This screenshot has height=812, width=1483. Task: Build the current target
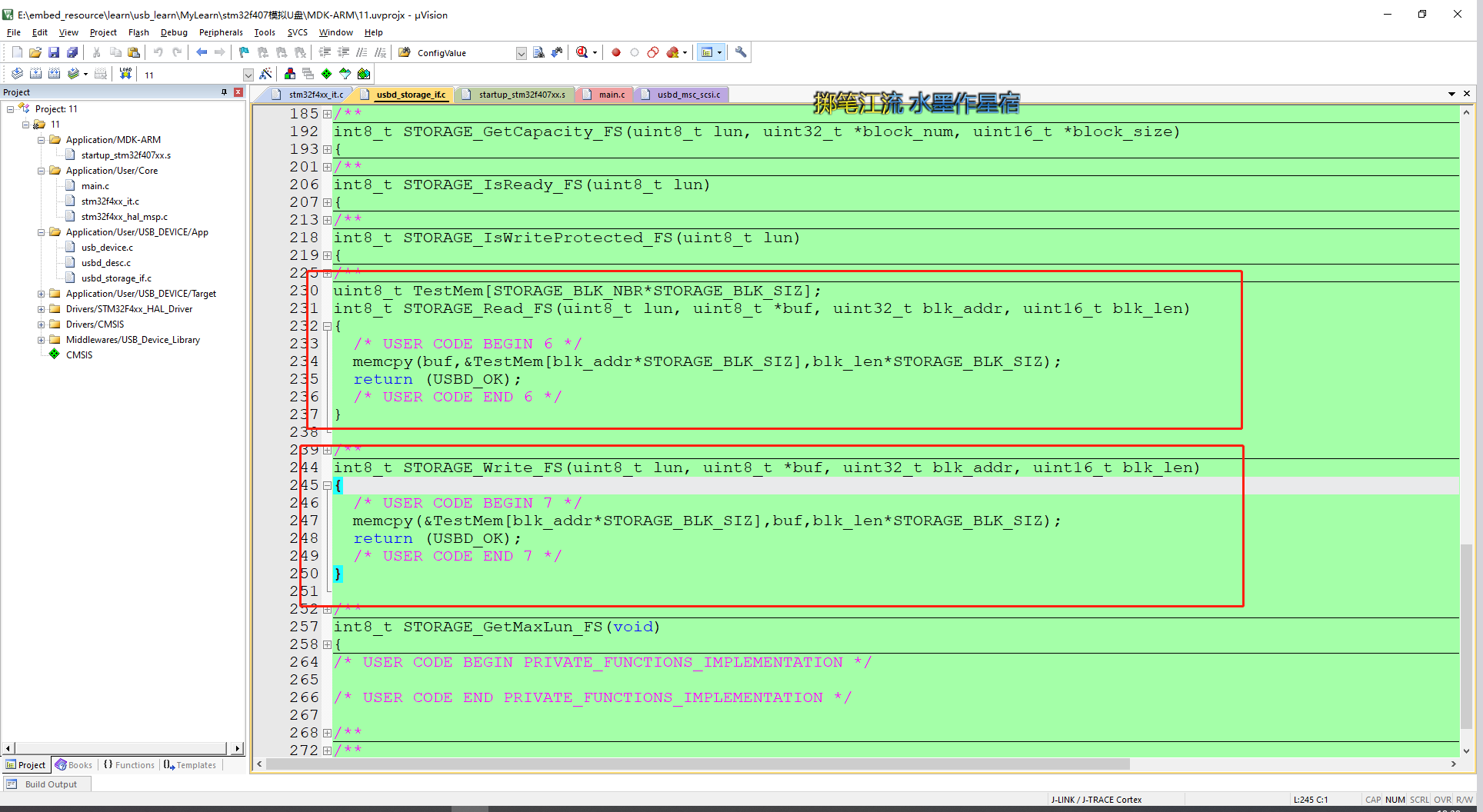coord(36,74)
